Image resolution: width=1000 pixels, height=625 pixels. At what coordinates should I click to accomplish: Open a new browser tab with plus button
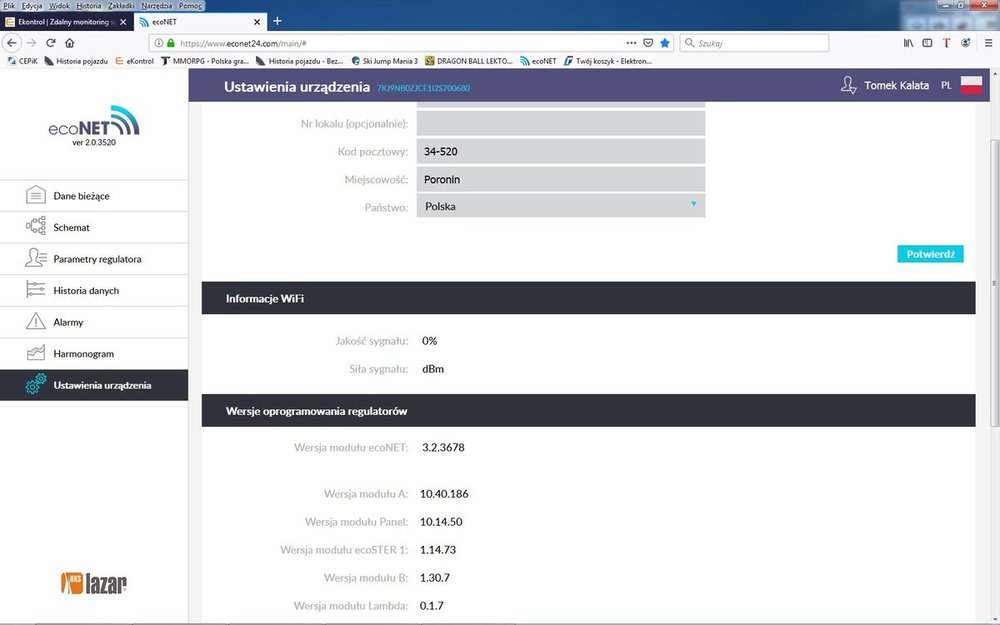pos(277,21)
